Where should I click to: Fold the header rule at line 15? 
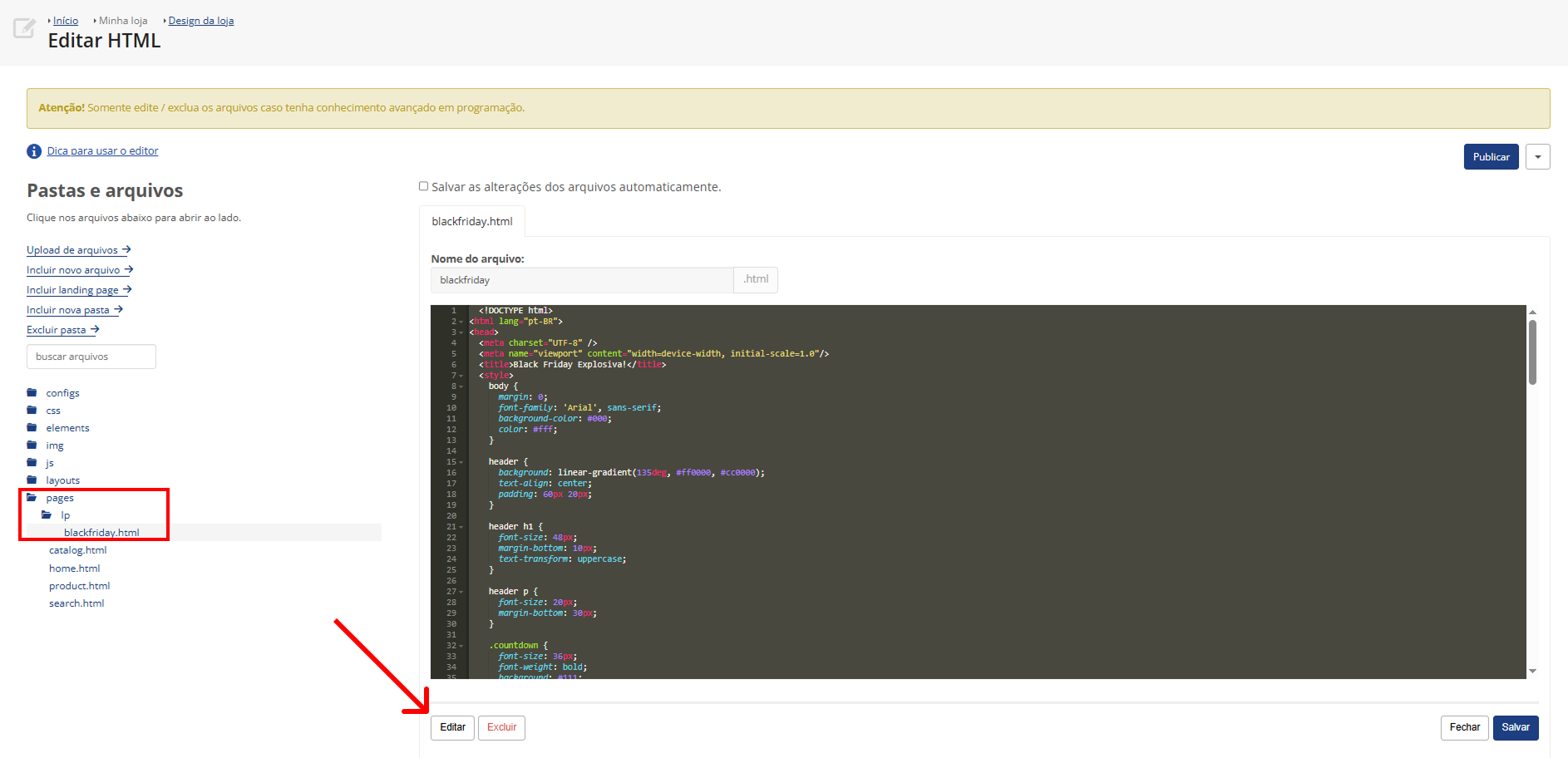pyautogui.click(x=461, y=462)
